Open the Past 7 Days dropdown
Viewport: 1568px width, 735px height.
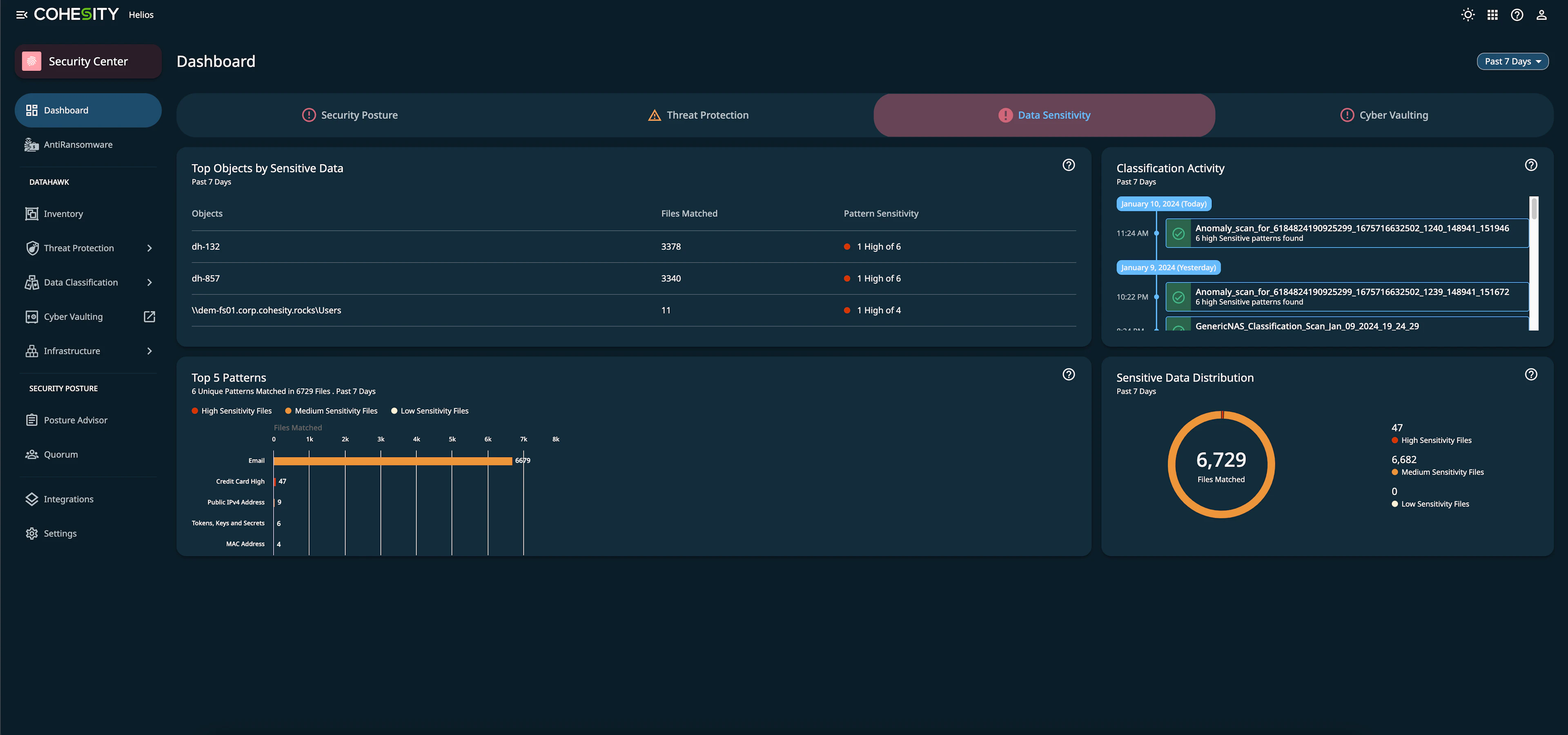1512,61
